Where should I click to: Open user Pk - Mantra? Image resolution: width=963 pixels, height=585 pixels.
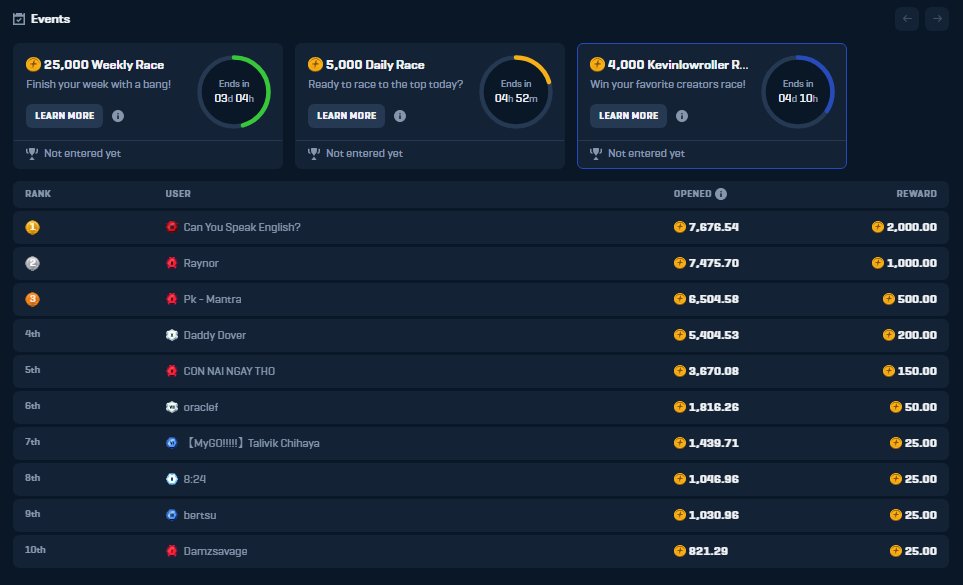212,299
